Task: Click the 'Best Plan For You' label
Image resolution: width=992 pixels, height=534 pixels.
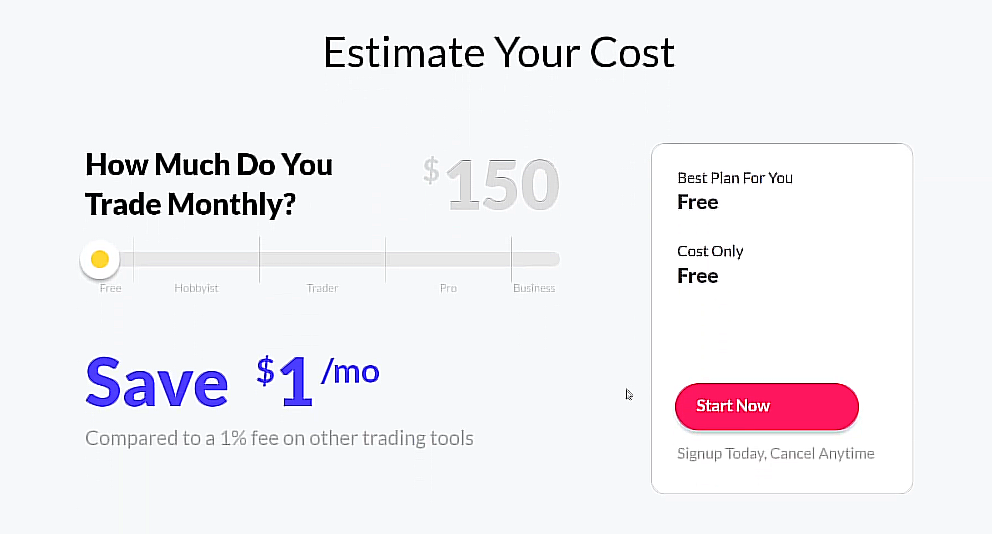Action: click(735, 178)
